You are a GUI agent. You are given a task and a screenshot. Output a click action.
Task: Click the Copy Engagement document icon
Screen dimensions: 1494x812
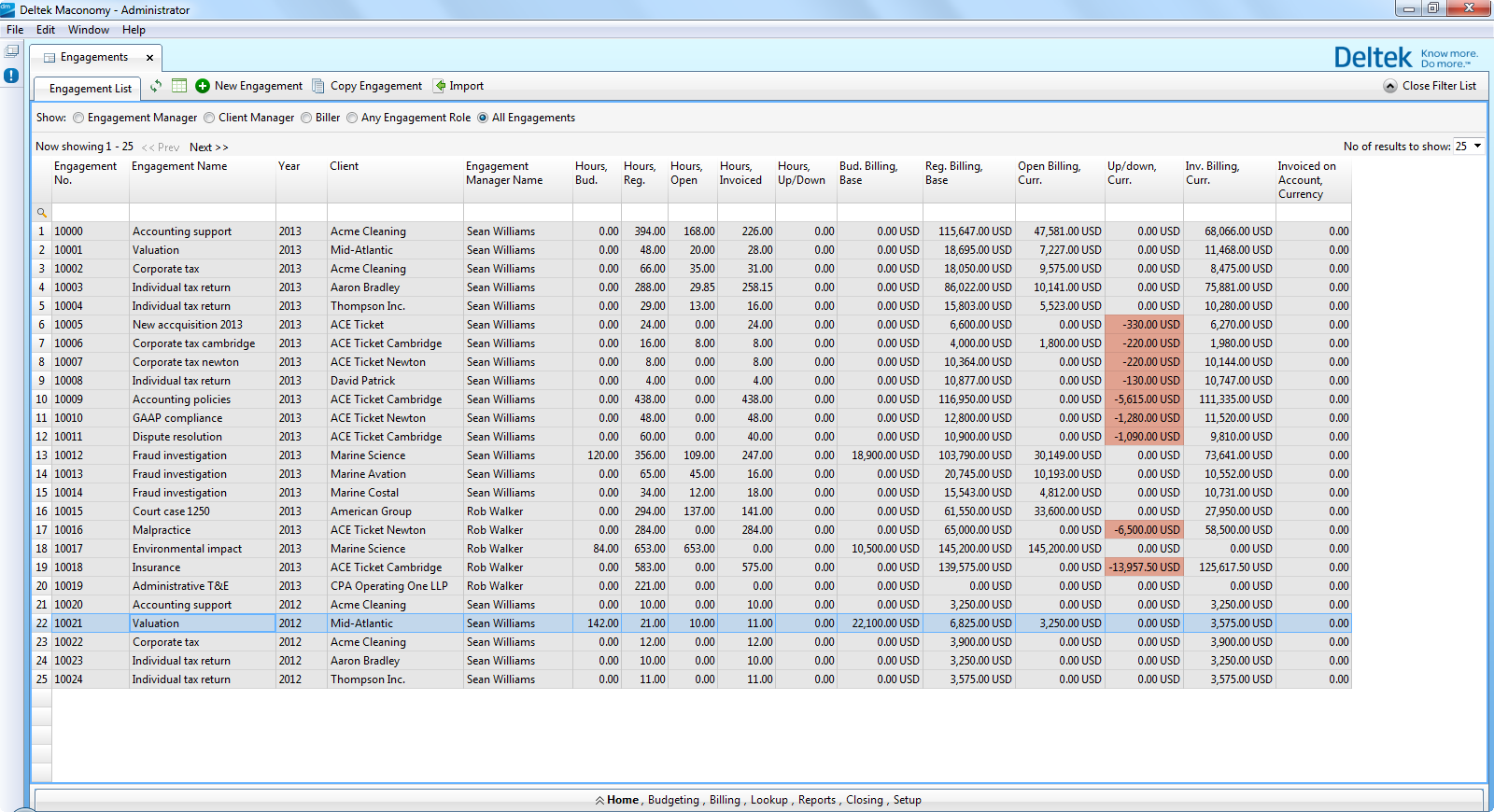tap(318, 86)
